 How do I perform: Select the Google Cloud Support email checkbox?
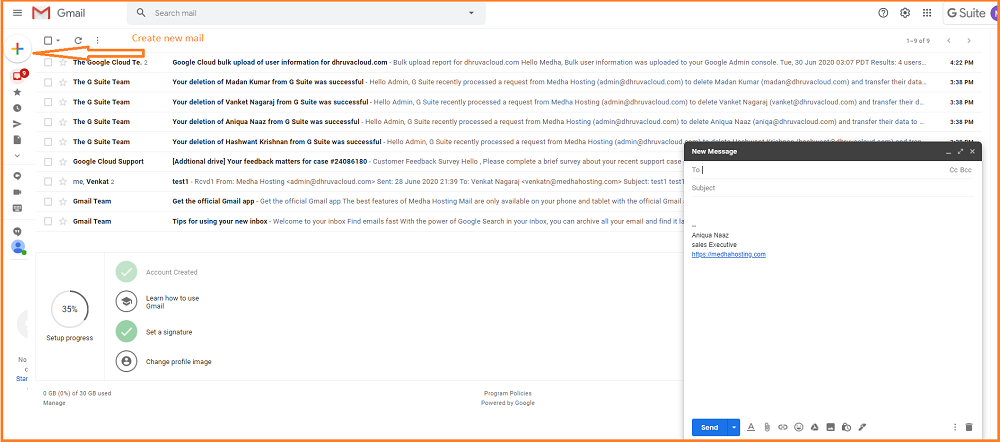[48, 161]
